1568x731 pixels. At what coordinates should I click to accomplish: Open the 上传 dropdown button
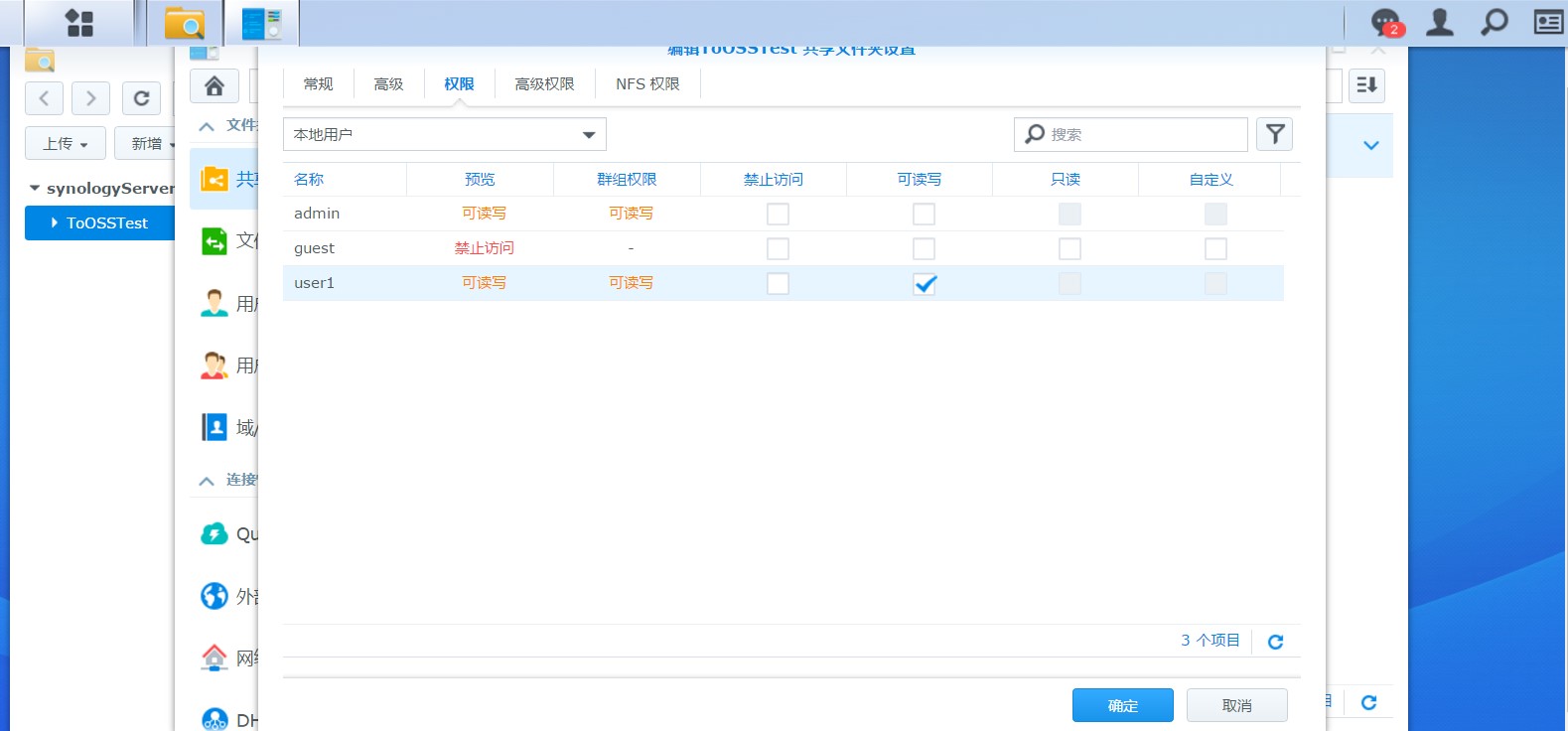pos(66,143)
